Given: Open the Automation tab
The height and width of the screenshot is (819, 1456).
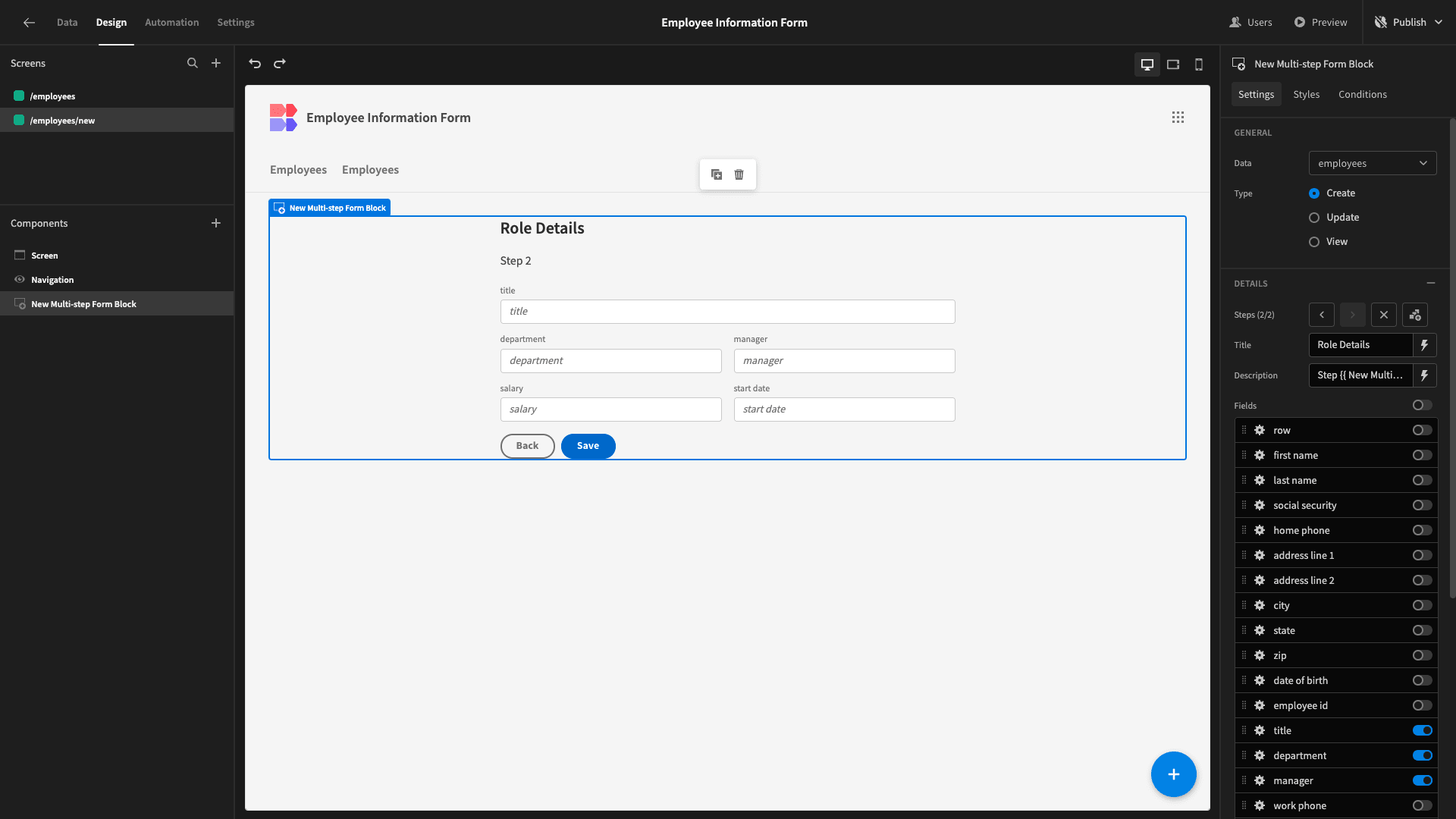Looking at the screenshot, I should (x=172, y=22).
